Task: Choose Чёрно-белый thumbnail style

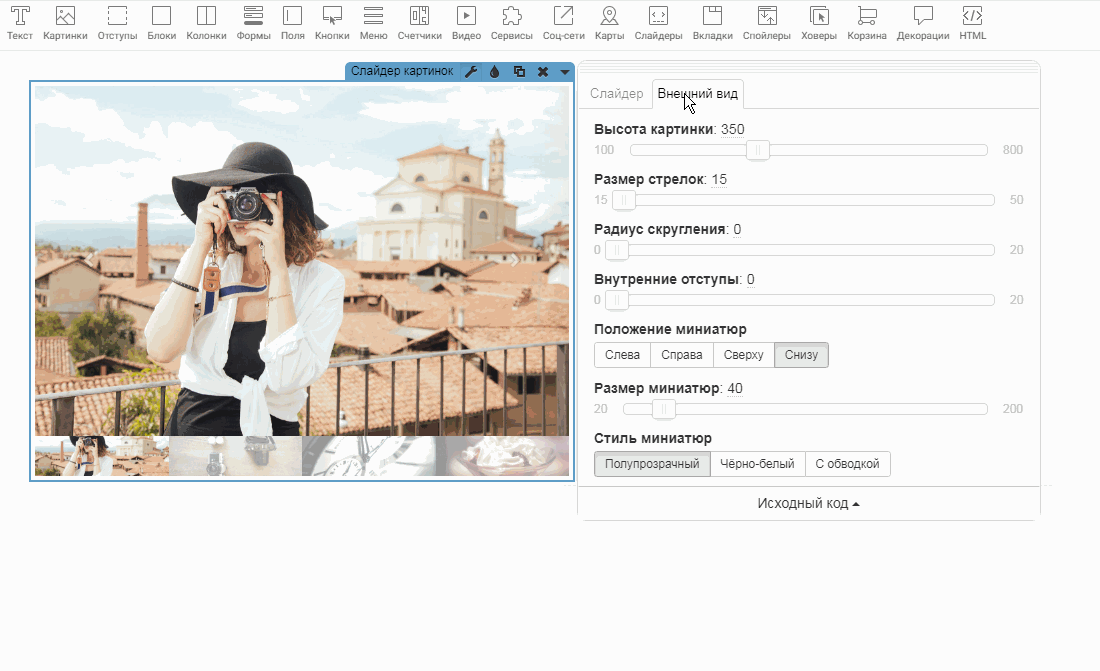Action: click(x=757, y=464)
